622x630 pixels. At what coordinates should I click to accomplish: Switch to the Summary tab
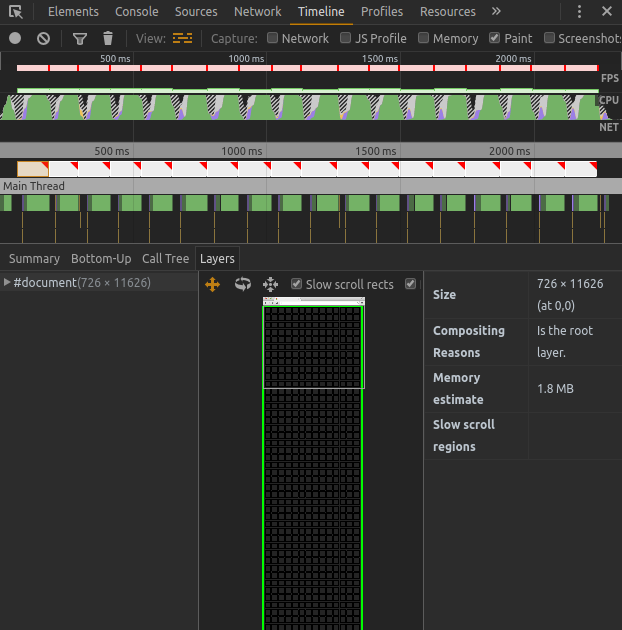pyautogui.click(x=34, y=258)
